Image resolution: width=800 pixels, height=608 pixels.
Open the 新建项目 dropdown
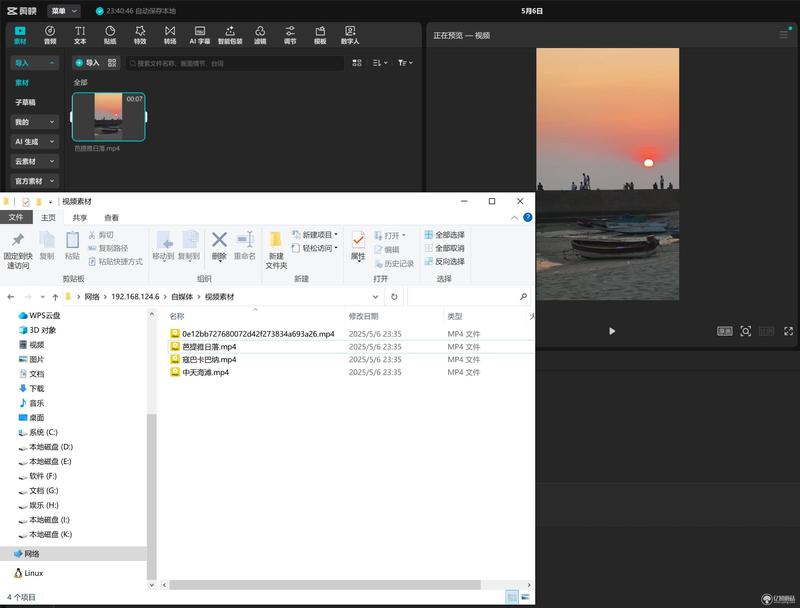pos(315,235)
